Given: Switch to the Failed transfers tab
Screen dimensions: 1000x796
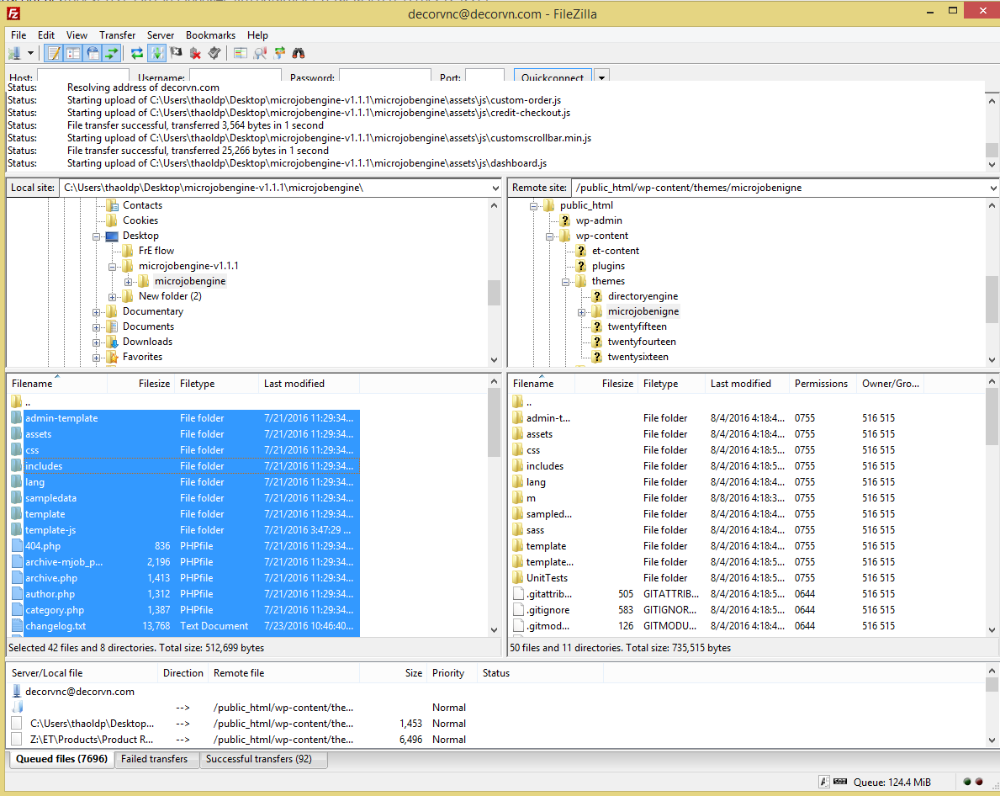Looking at the screenshot, I should 153,759.
